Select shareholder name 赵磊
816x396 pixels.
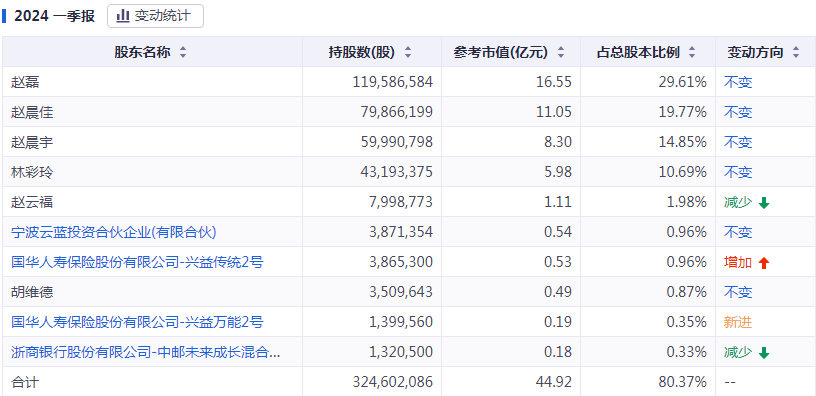tap(25, 82)
